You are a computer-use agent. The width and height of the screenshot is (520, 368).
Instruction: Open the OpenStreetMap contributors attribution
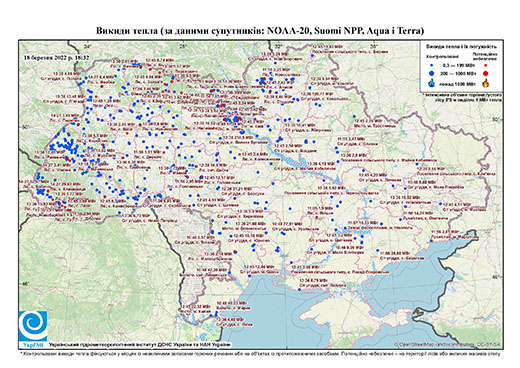pyautogui.click(x=447, y=344)
